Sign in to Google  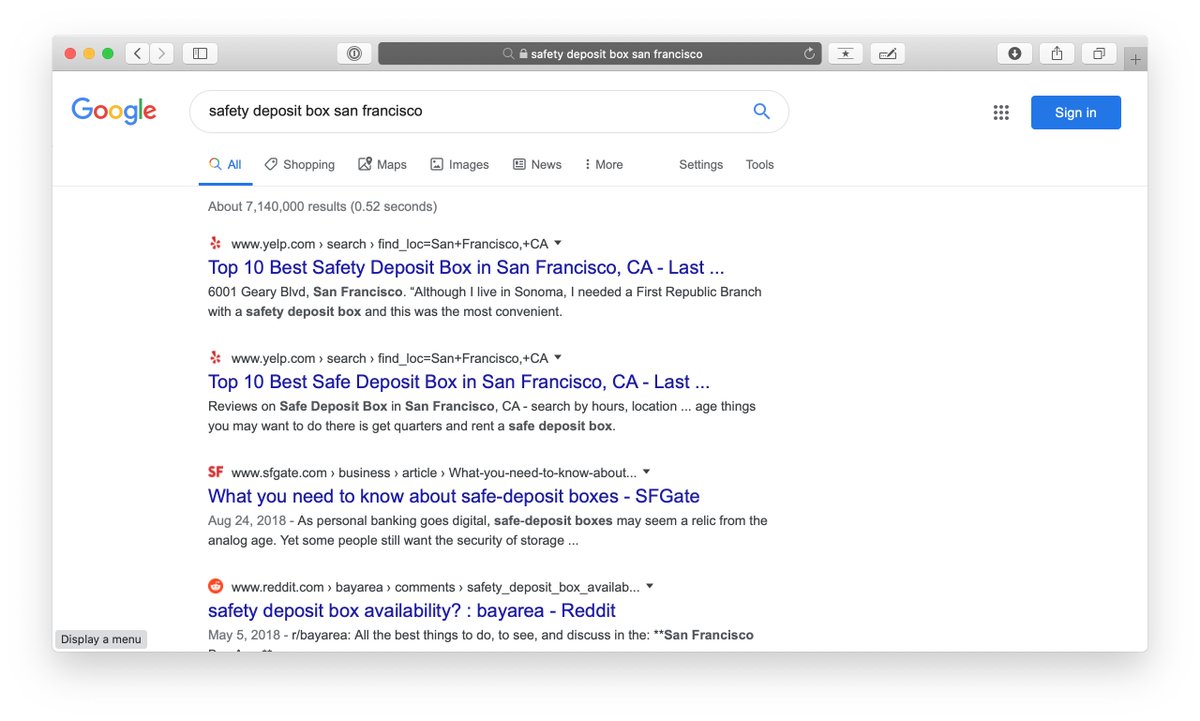point(1076,112)
